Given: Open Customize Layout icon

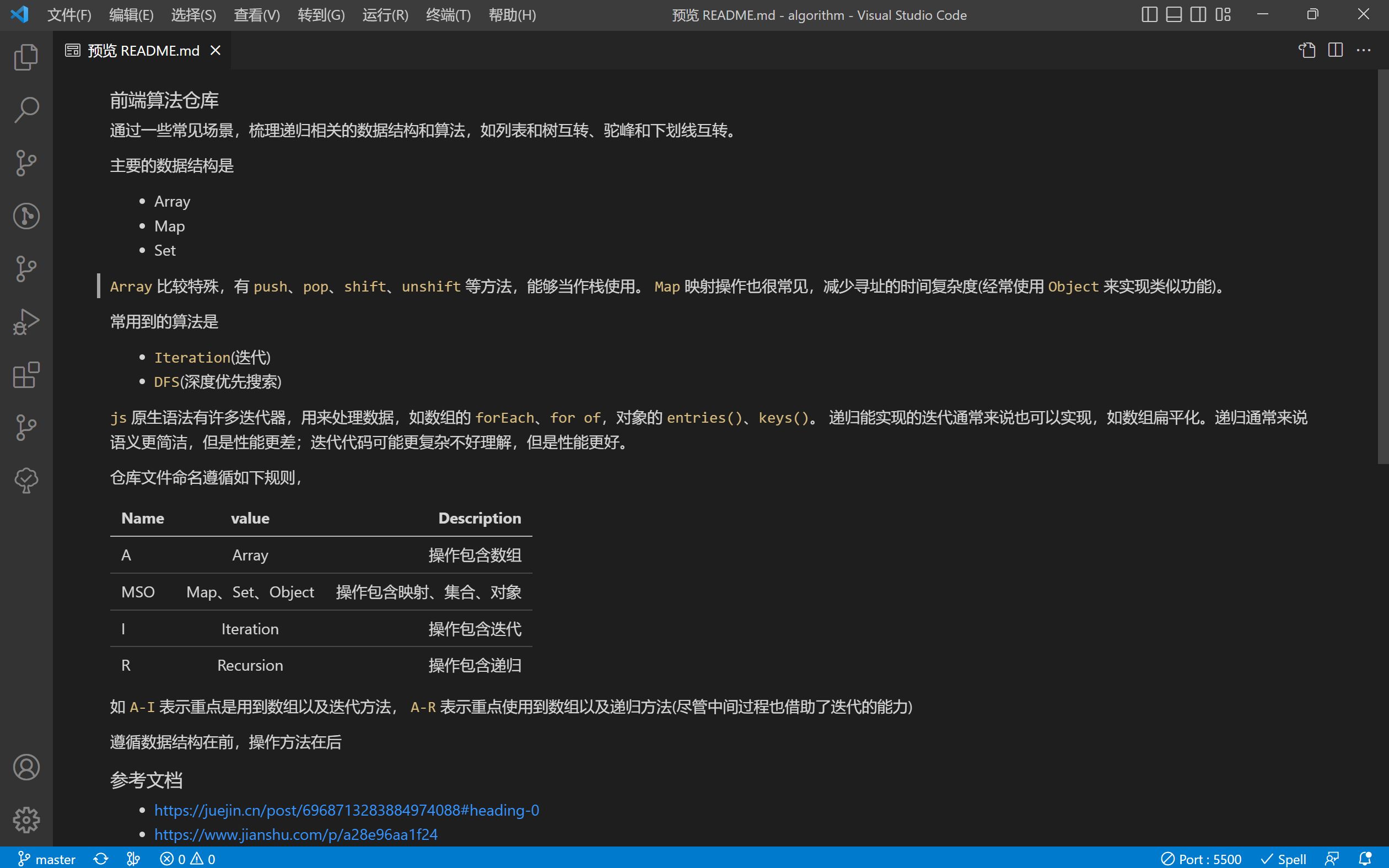Looking at the screenshot, I should [1223, 14].
